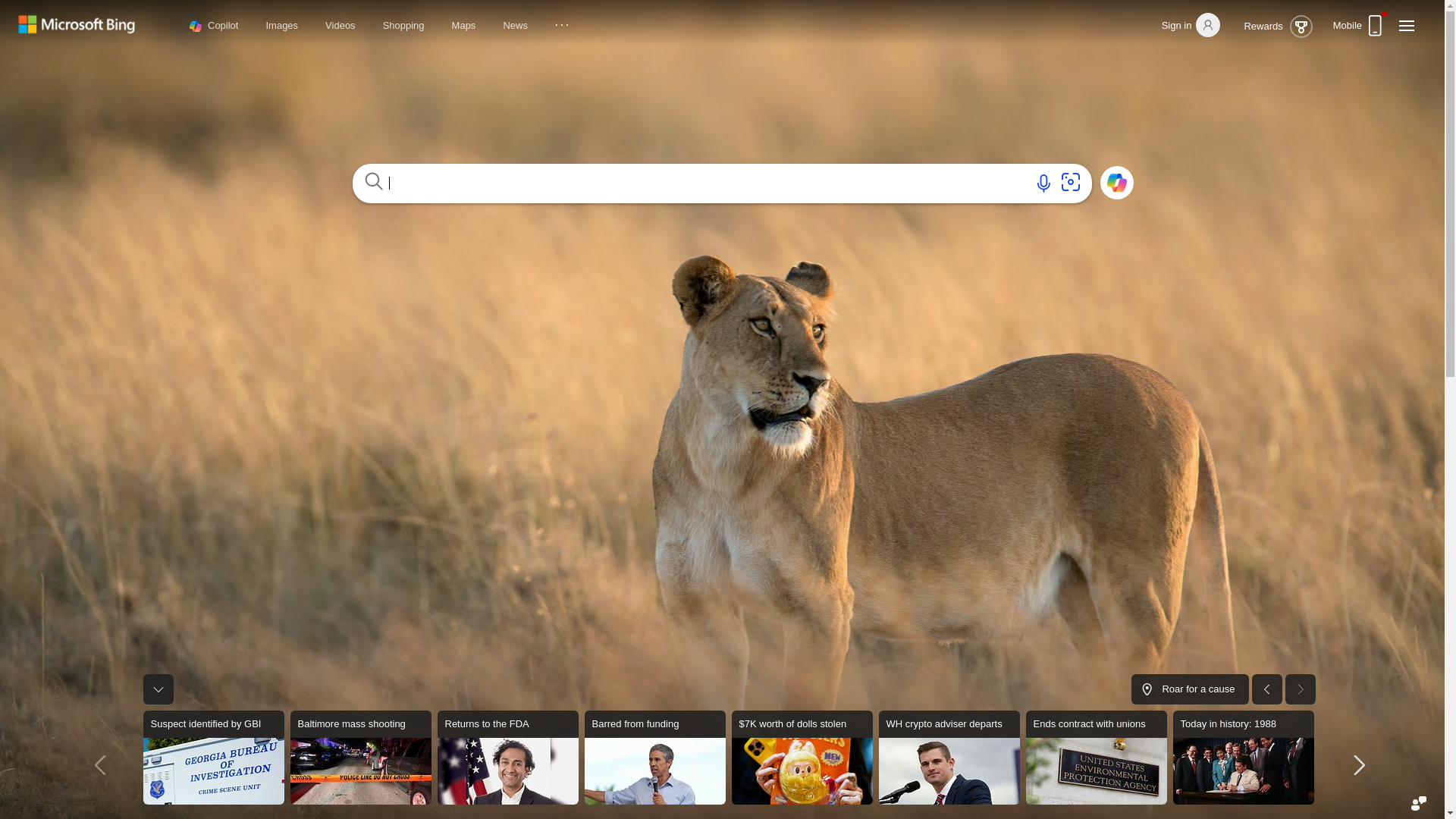The height and width of the screenshot is (819, 1456).
Task: Open the Shopping tab
Action: [x=403, y=26]
